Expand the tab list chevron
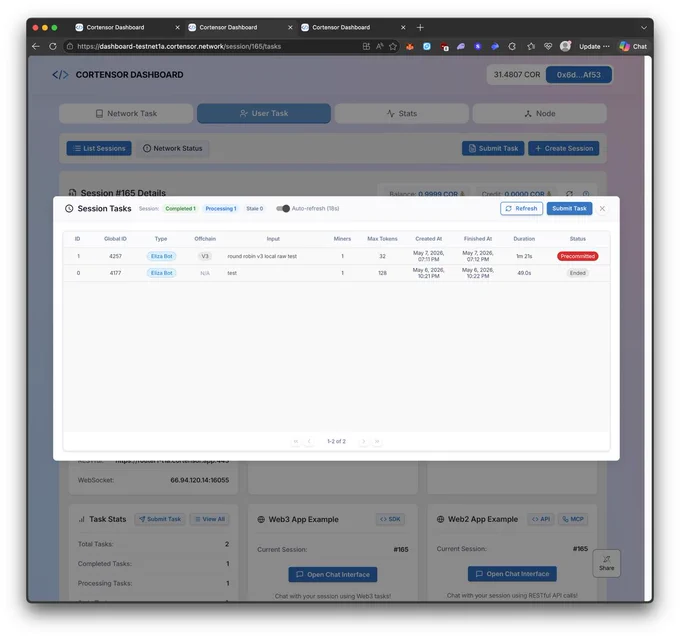 click(644, 28)
